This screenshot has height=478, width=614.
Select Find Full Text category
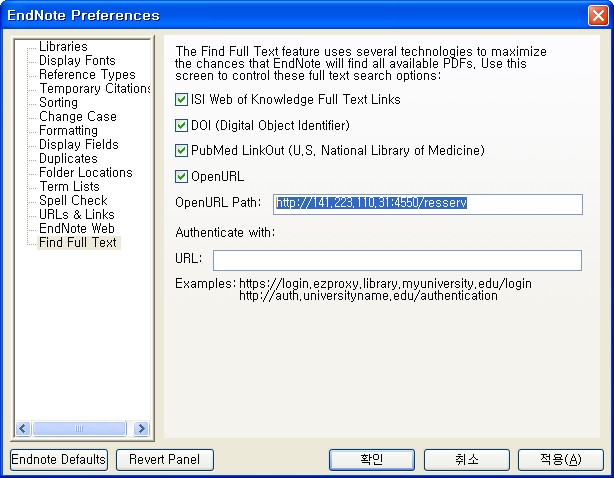click(78, 242)
